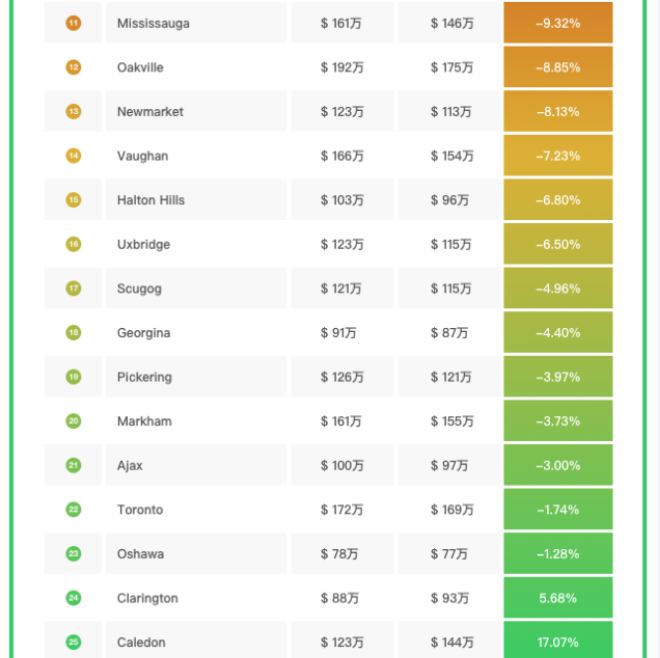Click the -9.32% change cell
This screenshot has width=660, height=658.
pyautogui.click(x=557, y=23)
